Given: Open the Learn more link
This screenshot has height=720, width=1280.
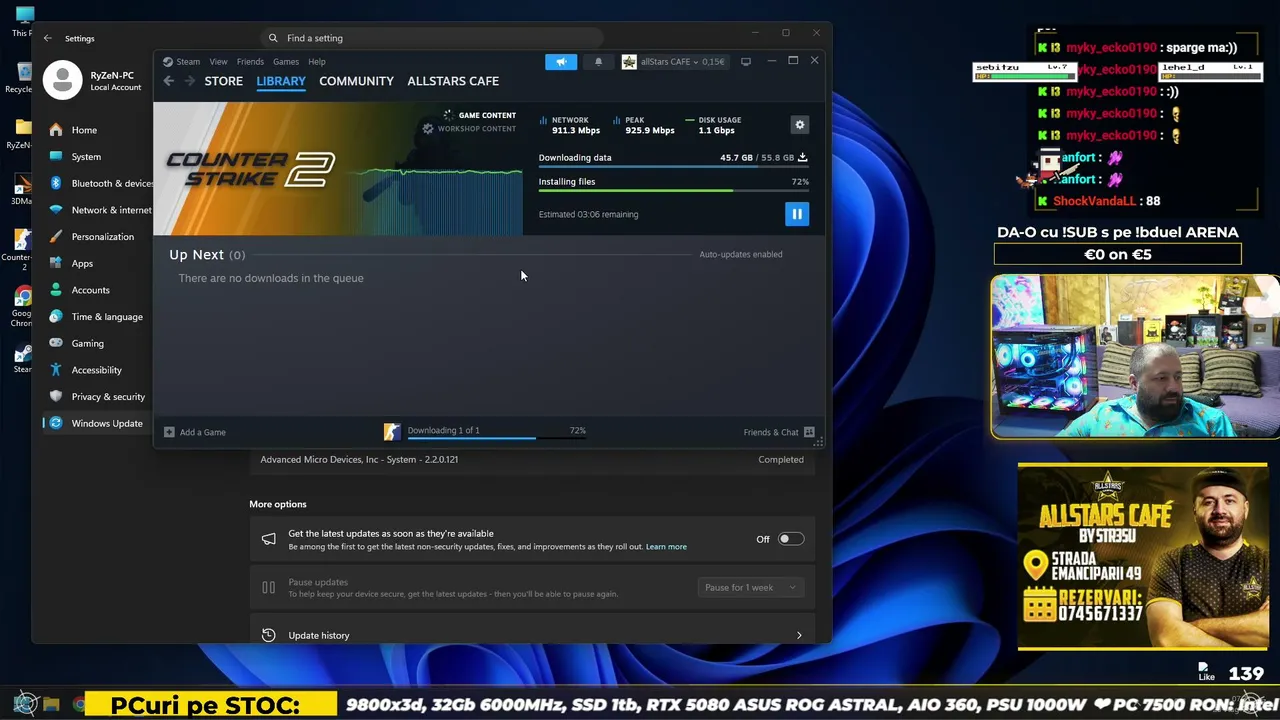Looking at the screenshot, I should (666, 547).
